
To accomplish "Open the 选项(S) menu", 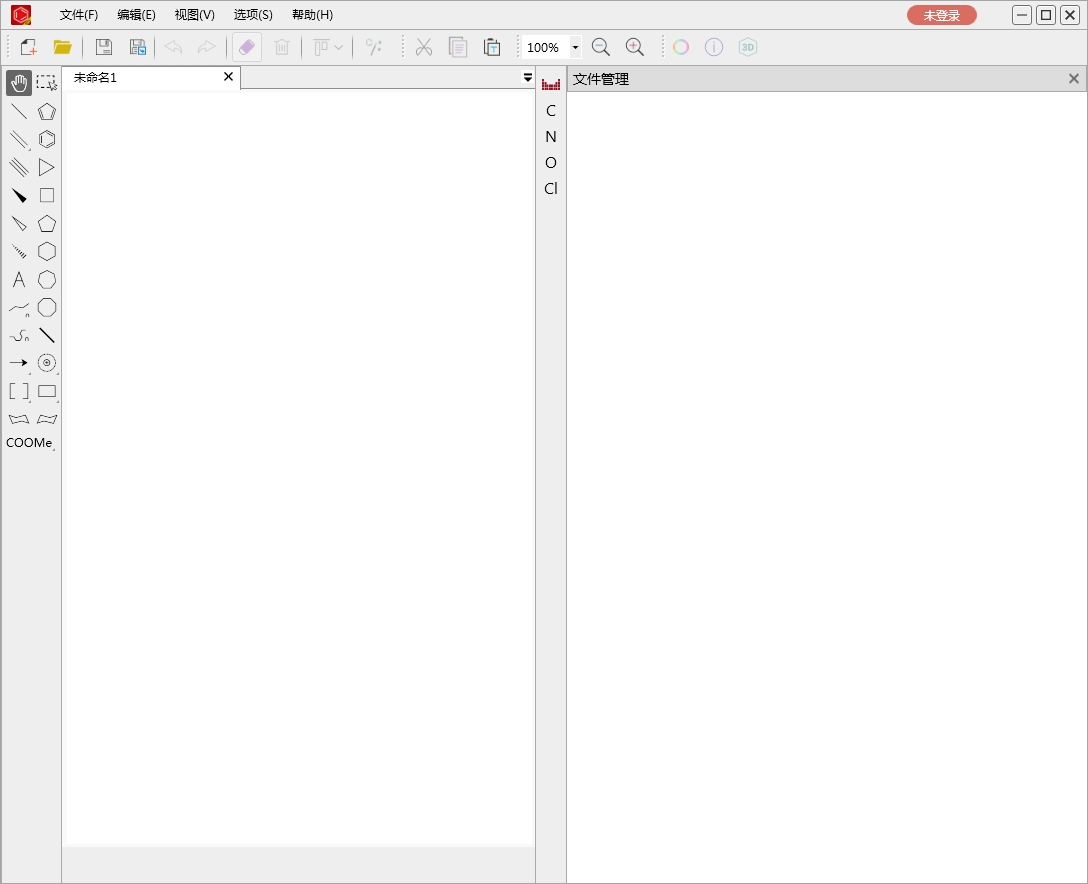I will pyautogui.click(x=253, y=15).
